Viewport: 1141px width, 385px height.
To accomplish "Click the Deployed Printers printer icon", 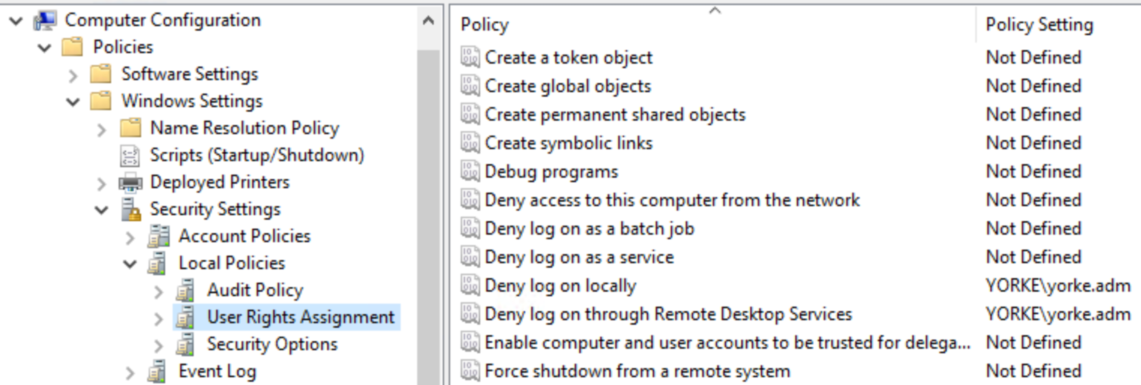I will (x=130, y=182).
